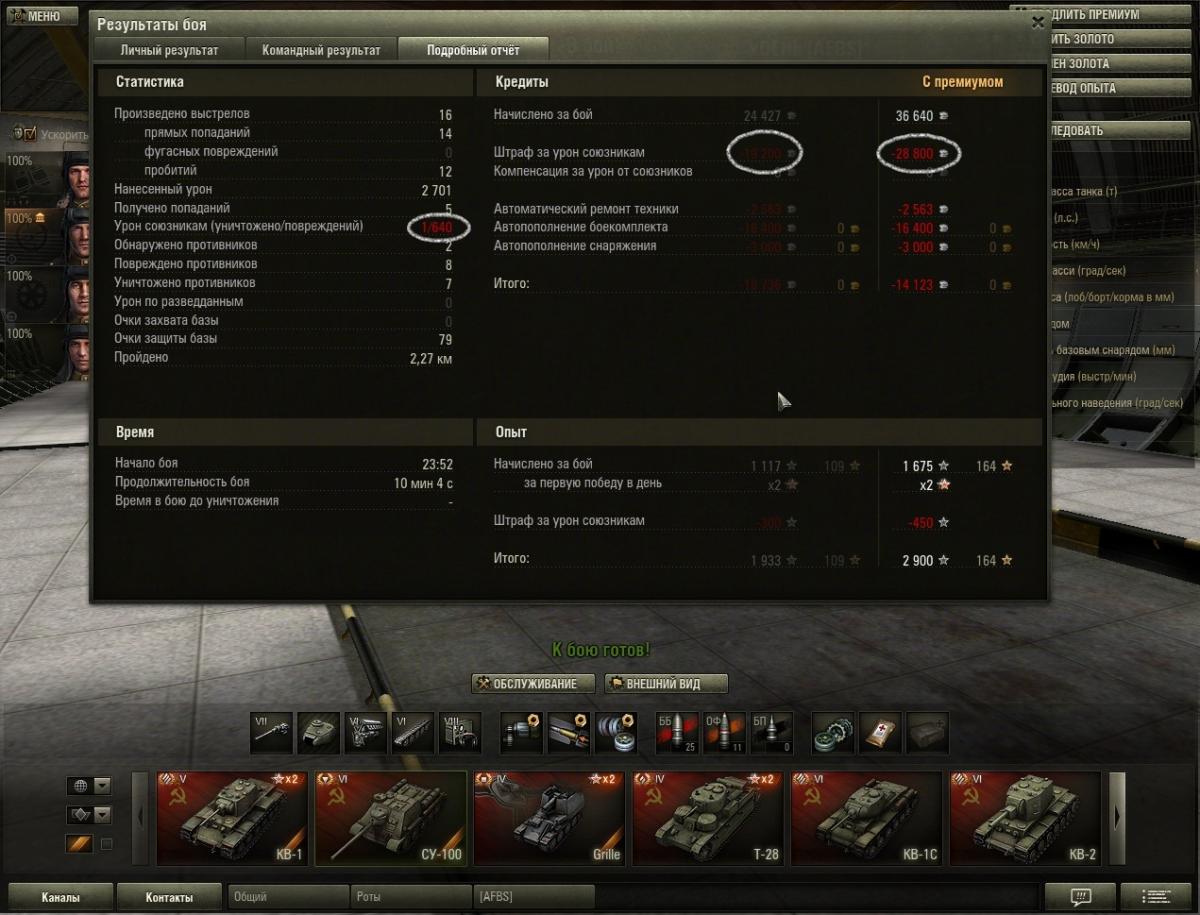Open the radio module slot (tier VIII)
The height and width of the screenshot is (915, 1200).
(x=460, y=732)
